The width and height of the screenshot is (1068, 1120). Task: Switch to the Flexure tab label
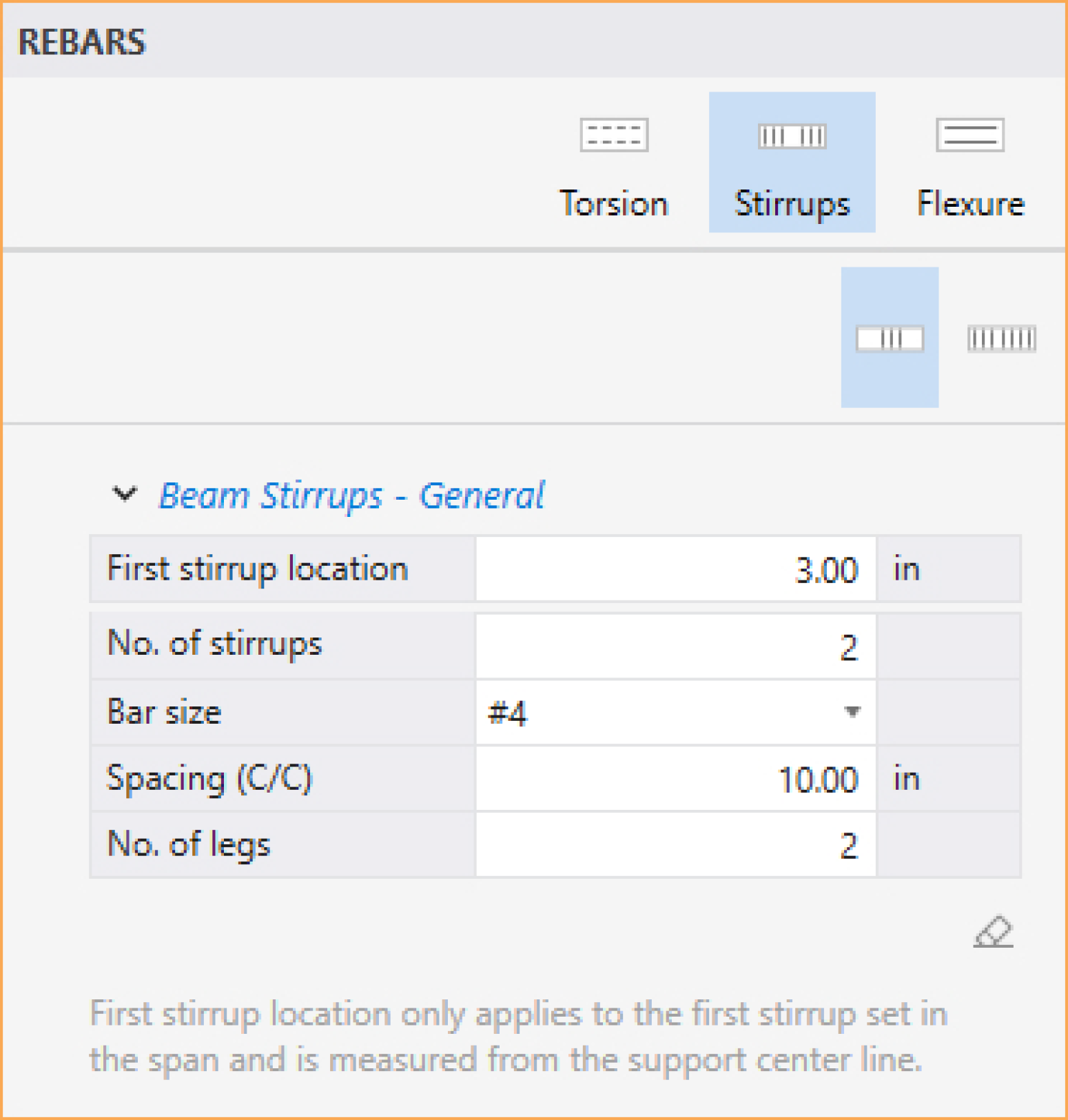pyautogui.click(x=970, y=203)
